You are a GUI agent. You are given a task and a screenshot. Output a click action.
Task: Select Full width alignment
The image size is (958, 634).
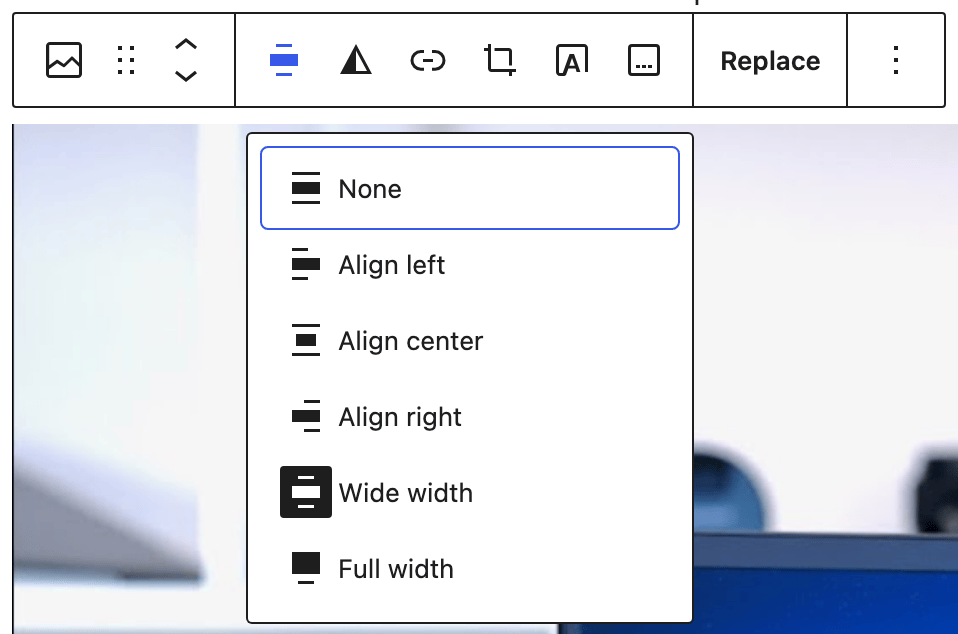point(470,568)
